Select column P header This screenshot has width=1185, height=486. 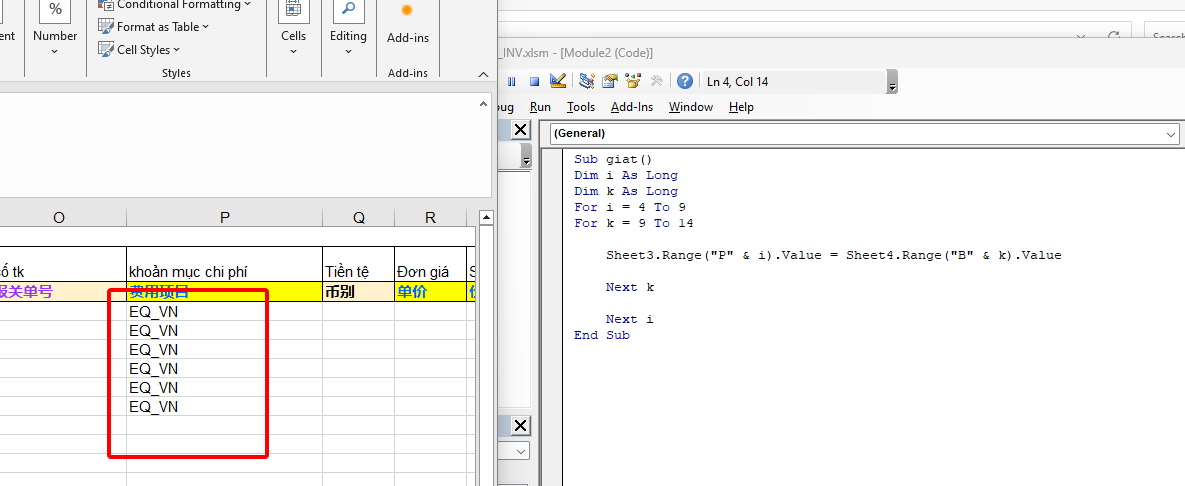tap(224, 218)
